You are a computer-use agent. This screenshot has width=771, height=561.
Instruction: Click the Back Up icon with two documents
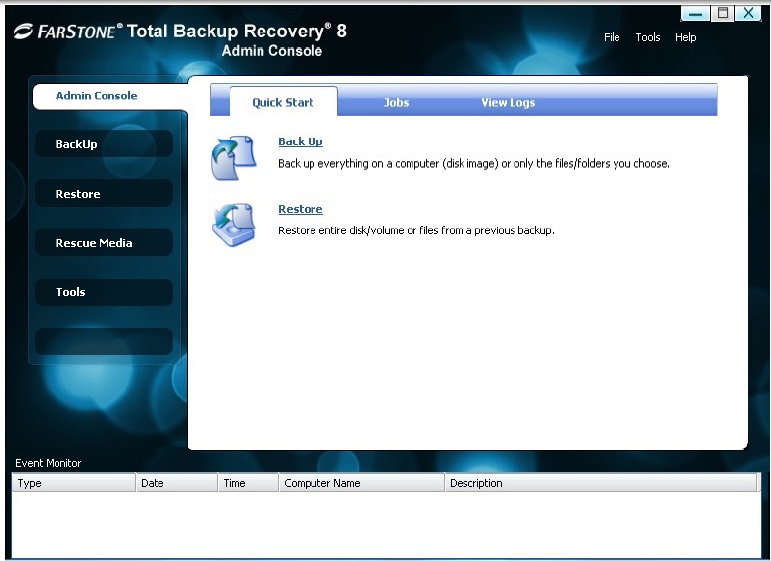pyautogui.click(x=234, y=158)
